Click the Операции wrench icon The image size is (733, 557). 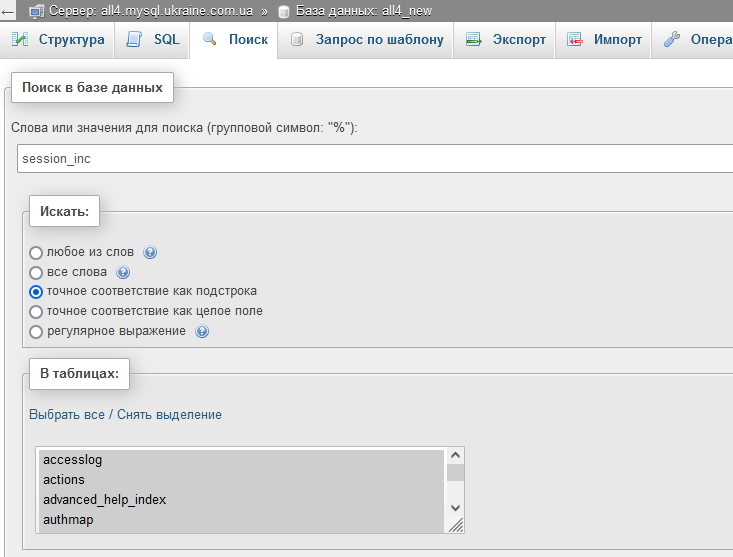point(672,39)
